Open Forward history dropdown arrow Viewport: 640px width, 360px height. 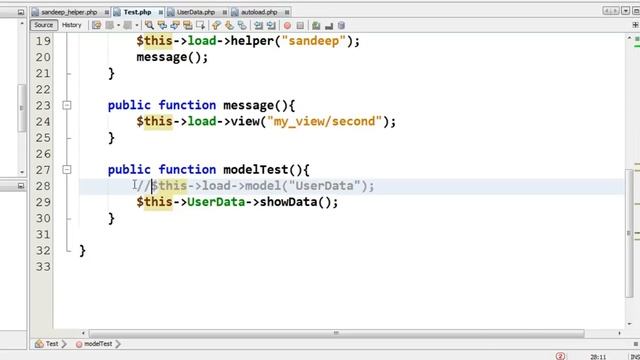tap(137, 25)
